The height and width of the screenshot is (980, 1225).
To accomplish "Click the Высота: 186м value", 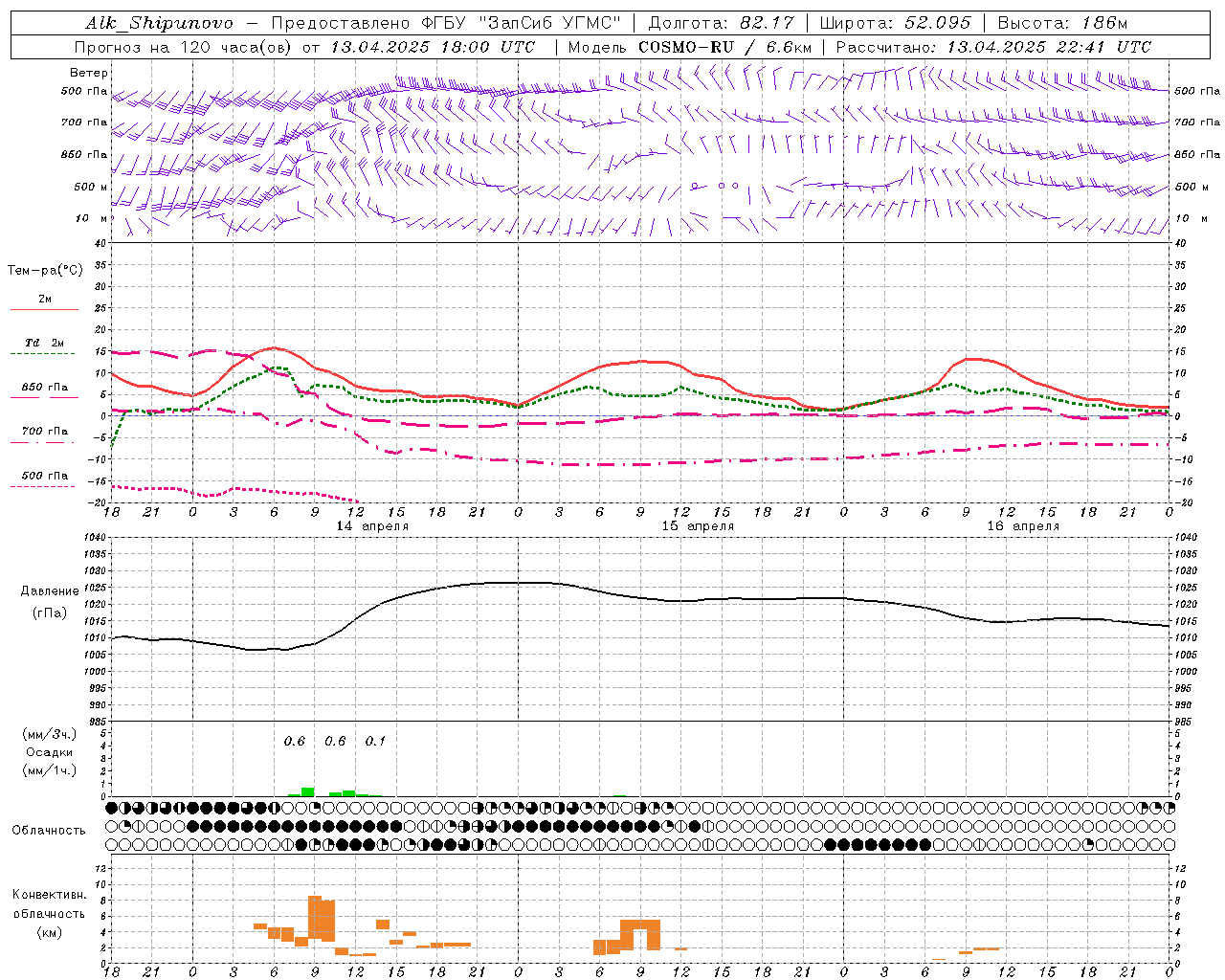I will [x=1062, y=23].
